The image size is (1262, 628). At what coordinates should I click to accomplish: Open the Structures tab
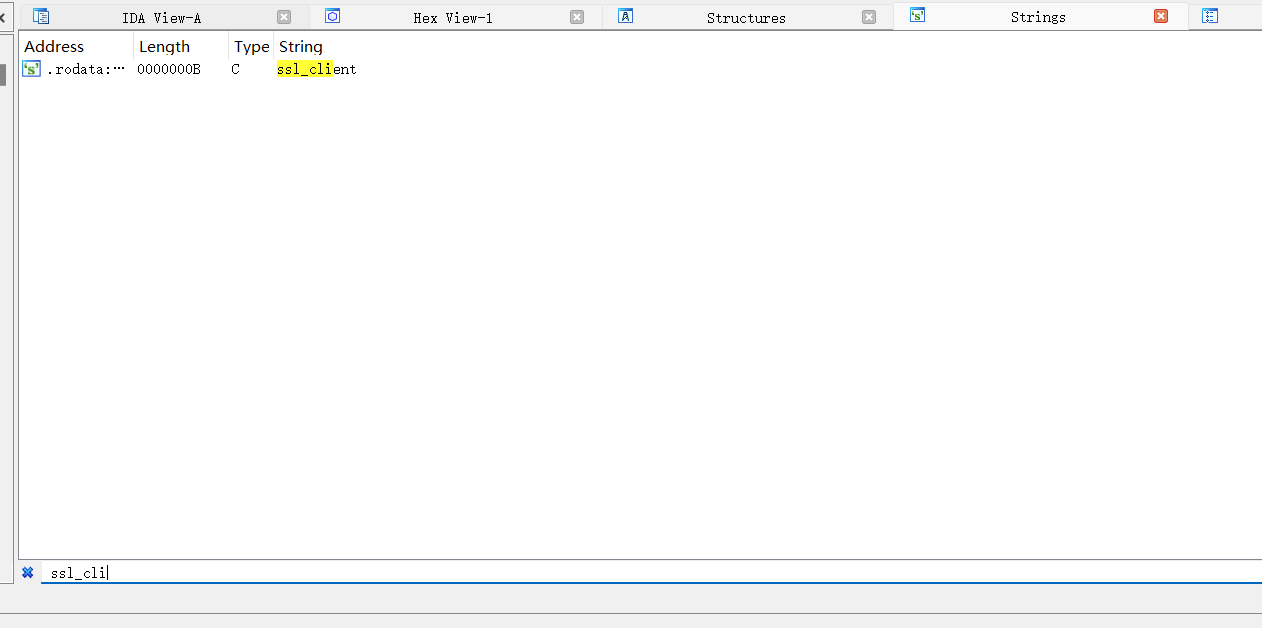[746, 17]
